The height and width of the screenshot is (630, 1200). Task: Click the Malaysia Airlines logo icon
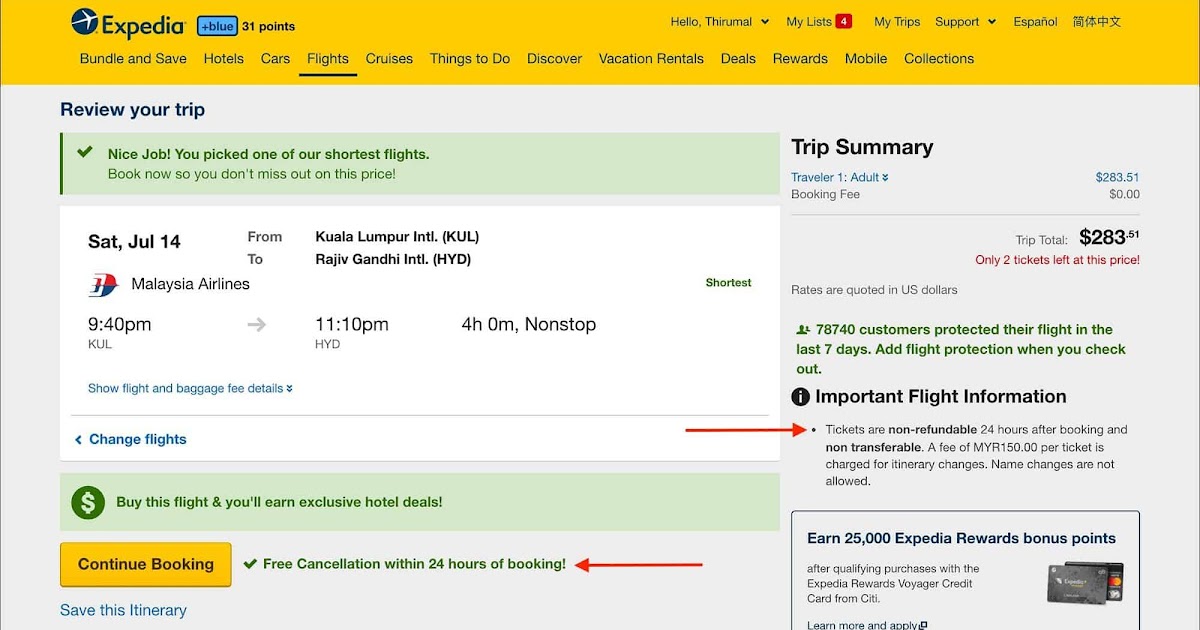pyautogui.click(x=103, y=285)
